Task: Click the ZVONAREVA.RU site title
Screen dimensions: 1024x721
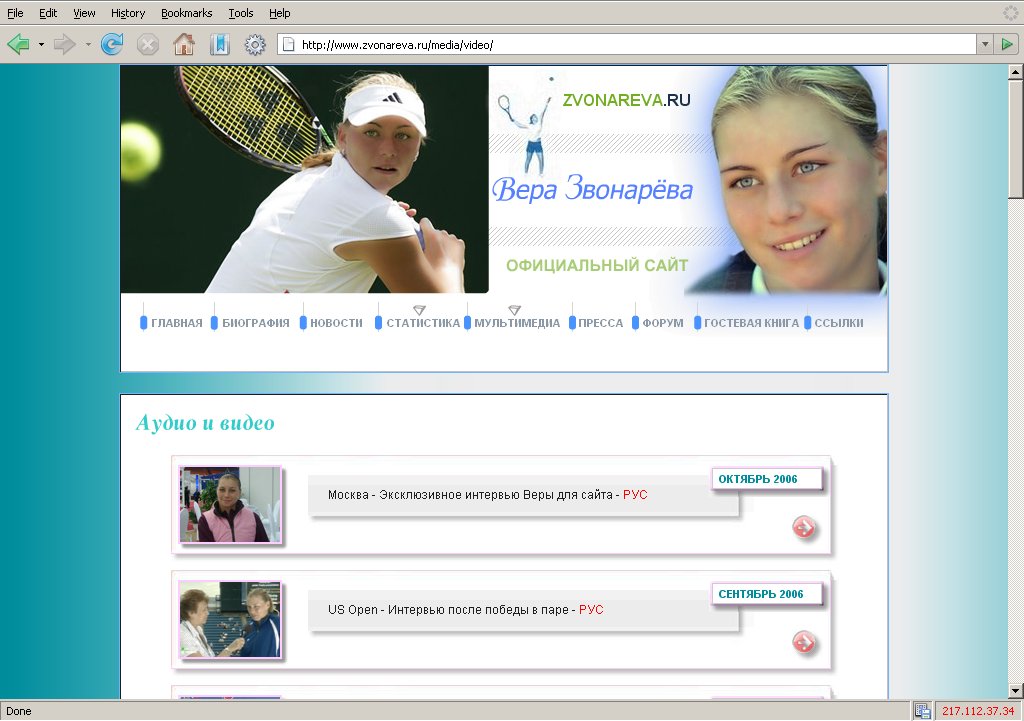Action: [626, 100]
